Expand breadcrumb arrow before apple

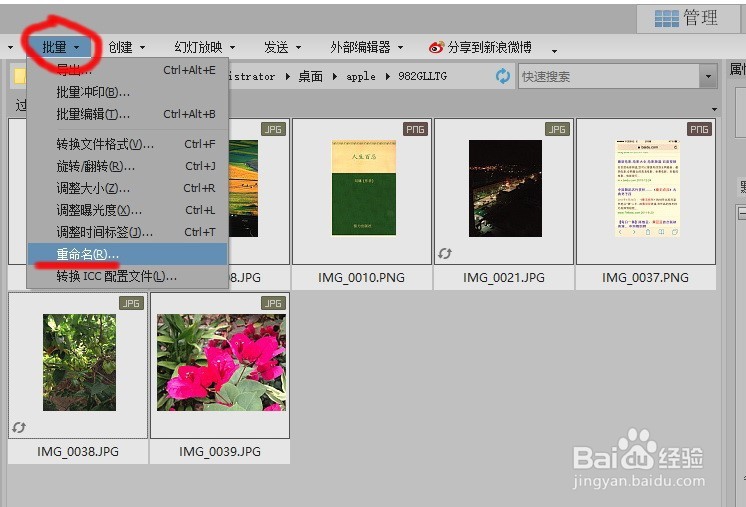335,76
